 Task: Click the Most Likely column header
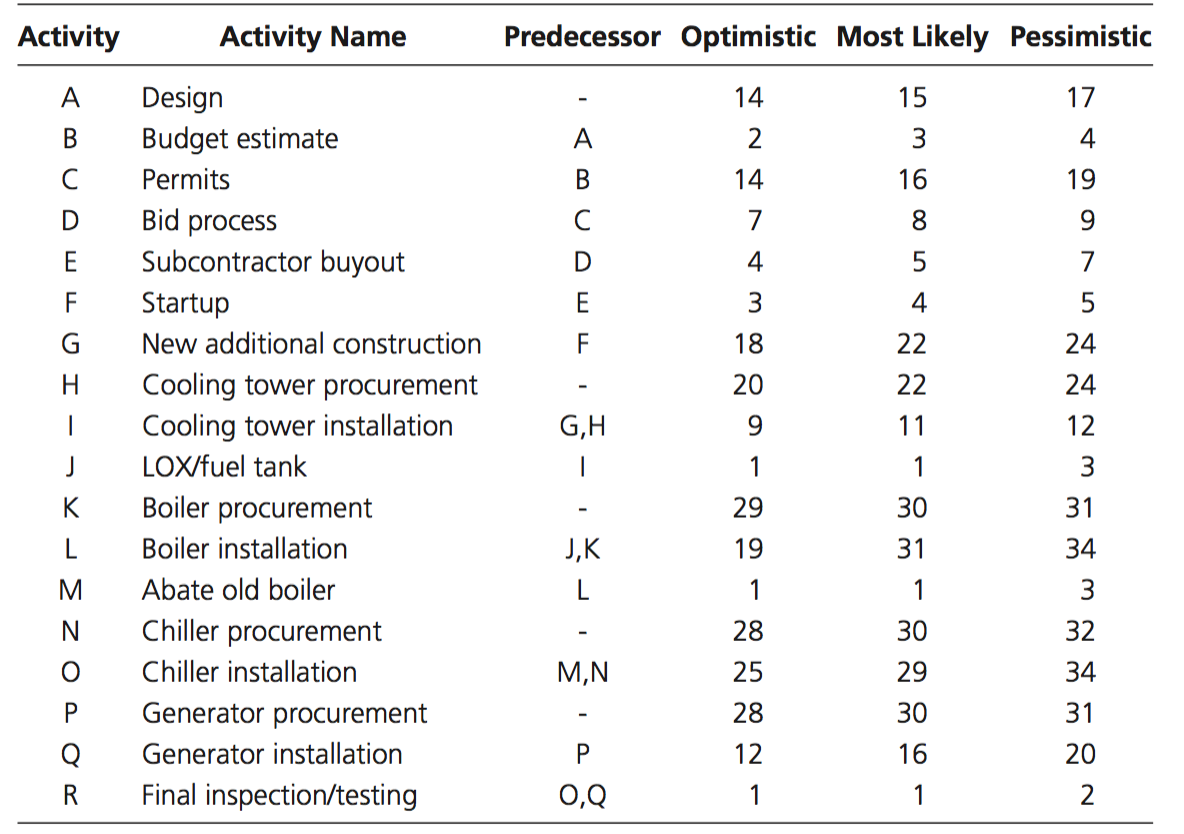point(912,38)
